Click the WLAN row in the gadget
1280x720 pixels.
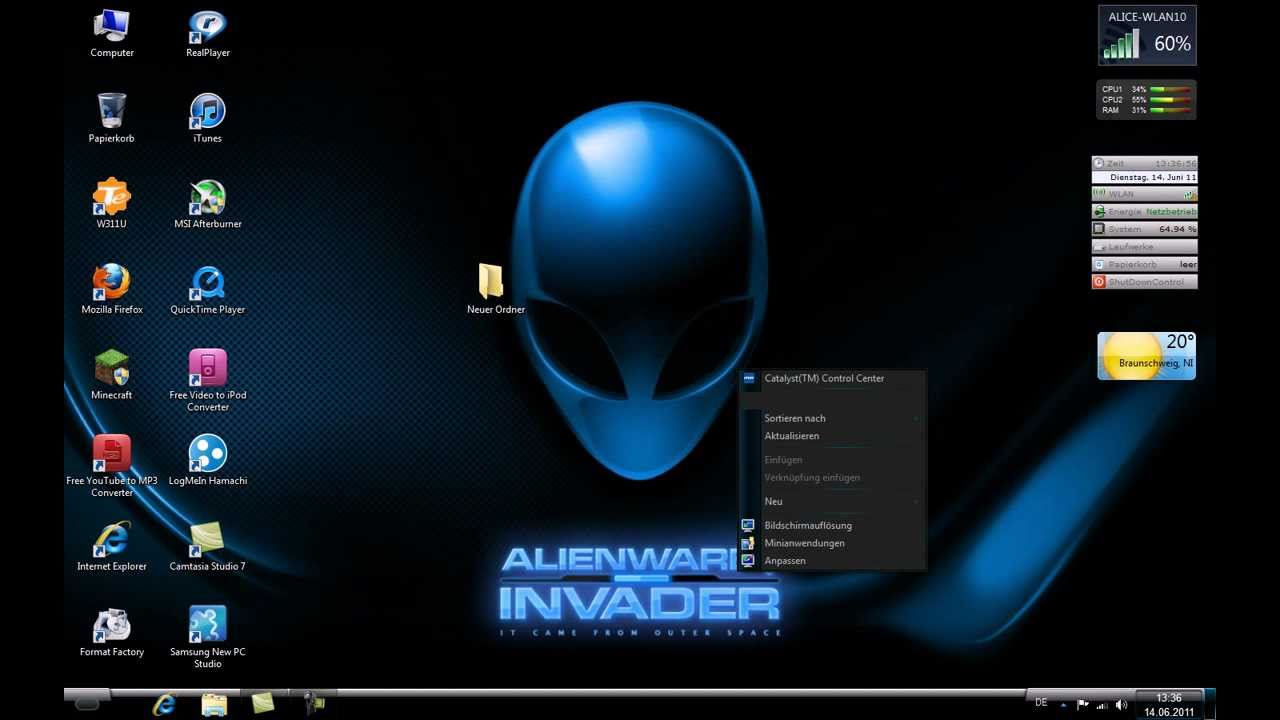pyautogui.click(x=1144, y=194)
